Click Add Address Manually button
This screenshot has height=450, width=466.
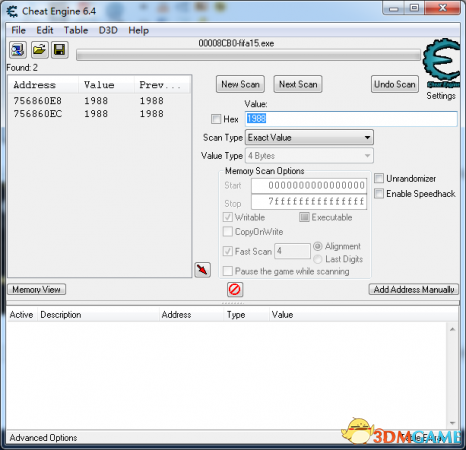click(x=414, y=289)
